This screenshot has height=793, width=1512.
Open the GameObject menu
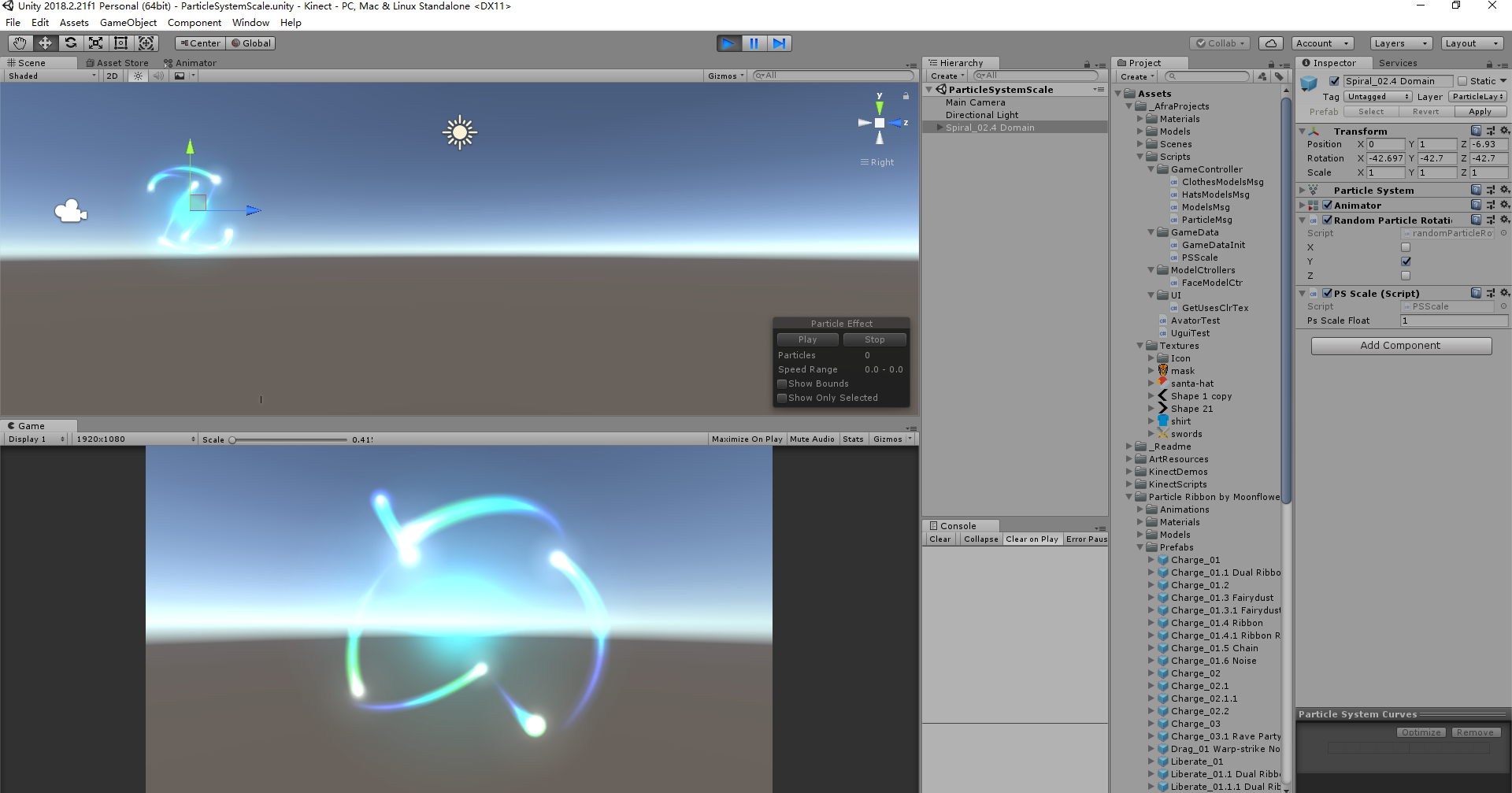(x=128, y=22)
